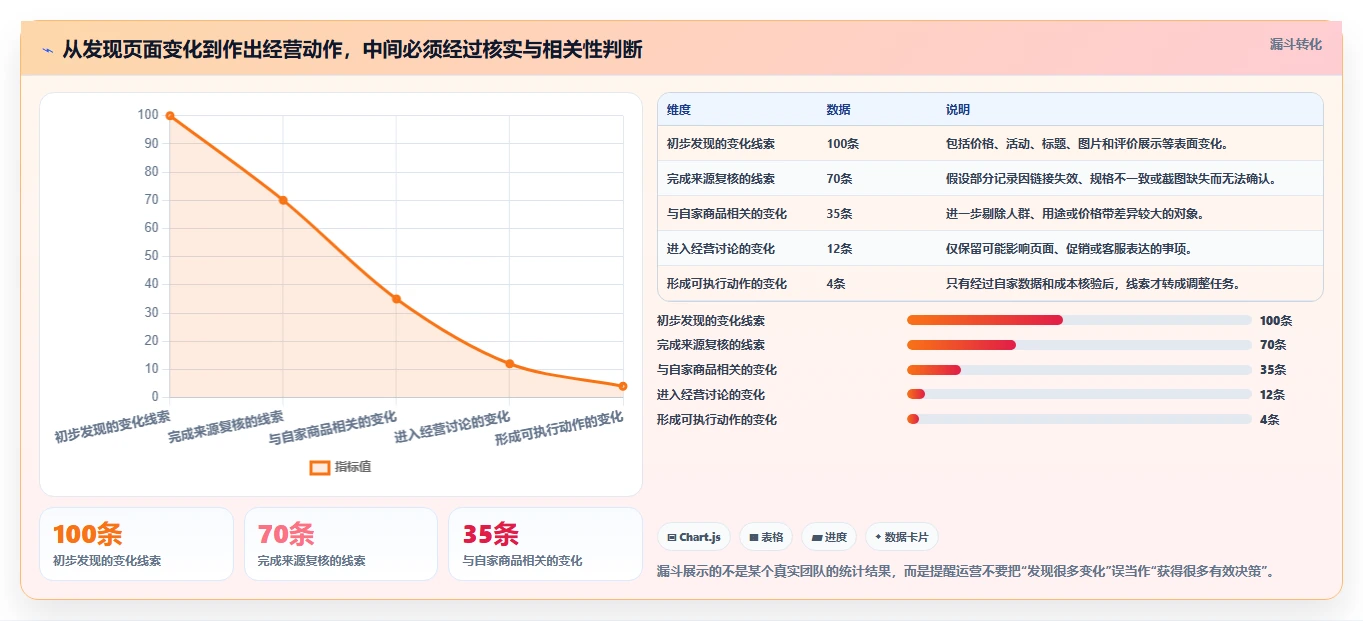Click 12条 value beside the progress bar
Viewport: 1363px width, 621px height.
click(x=1273, y=395)
